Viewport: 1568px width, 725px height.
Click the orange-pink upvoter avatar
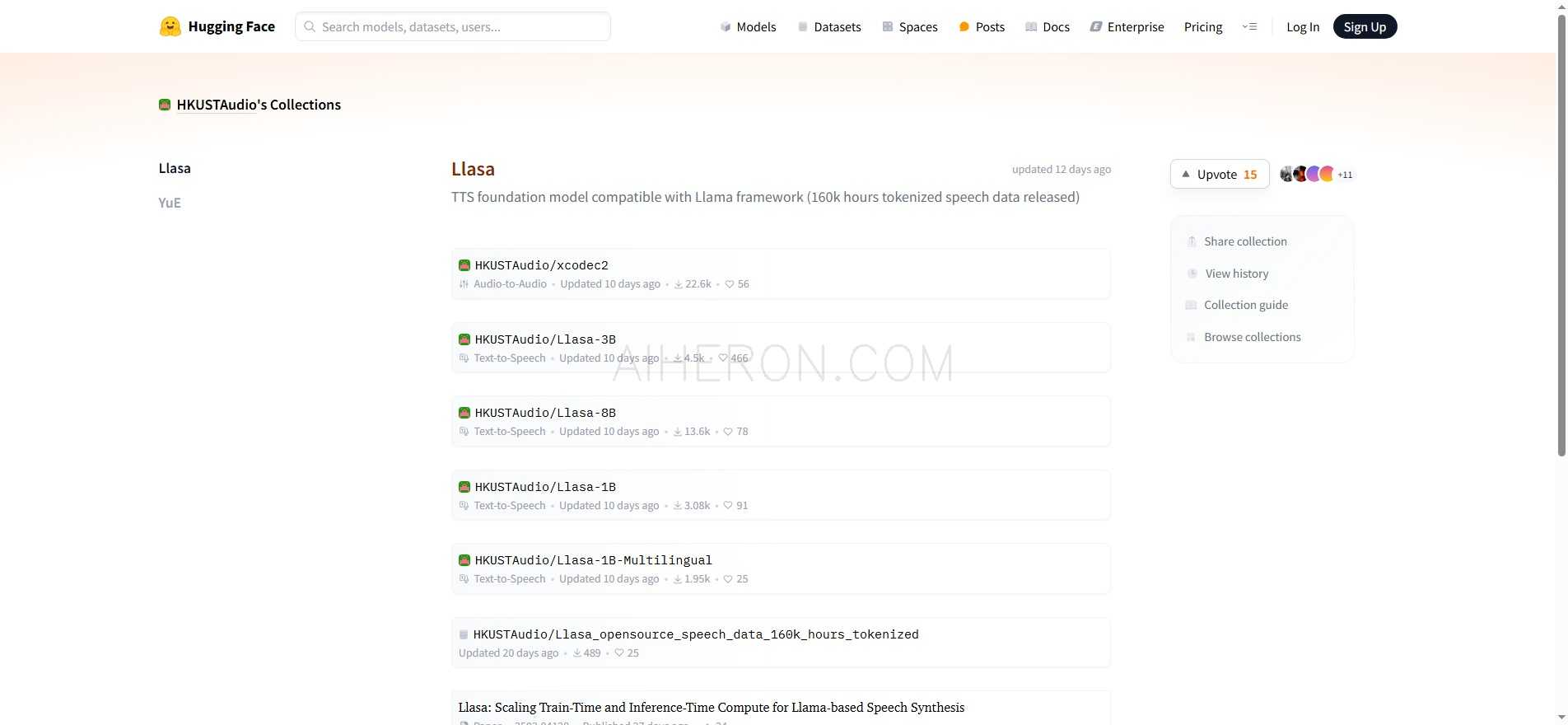tap(1327, 174)
